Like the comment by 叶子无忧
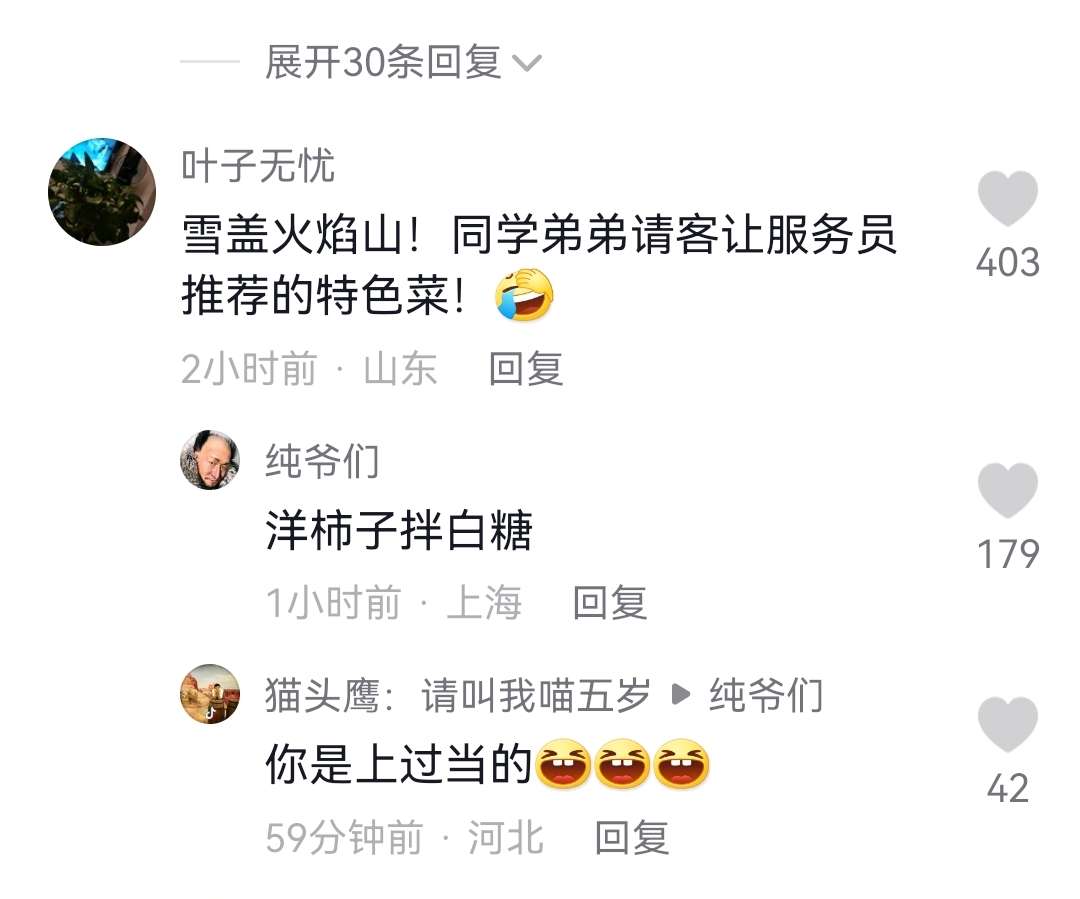The image size is (1080, 899). (x=1008, y=198)
